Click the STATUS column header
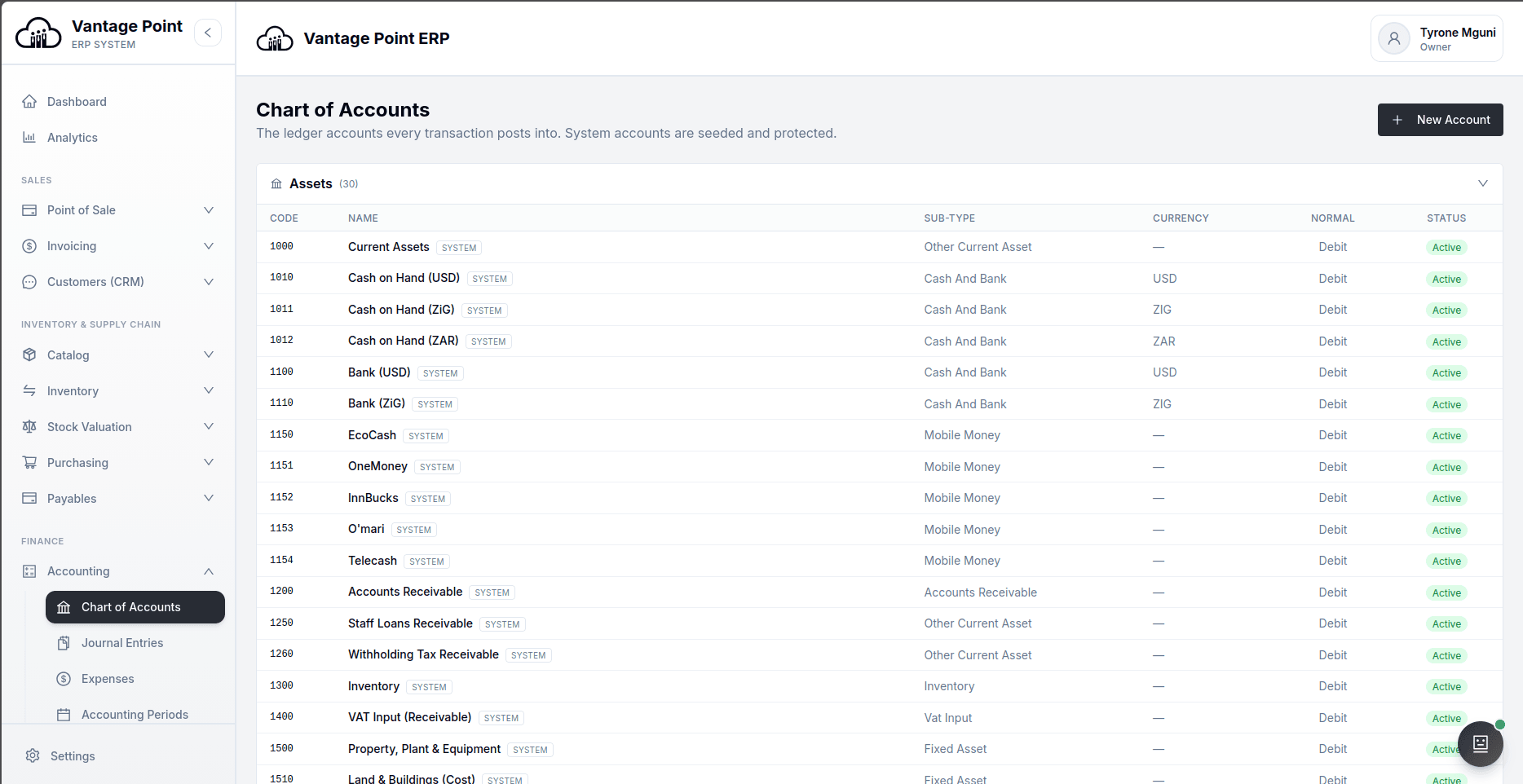 (x=1446, y=218)
